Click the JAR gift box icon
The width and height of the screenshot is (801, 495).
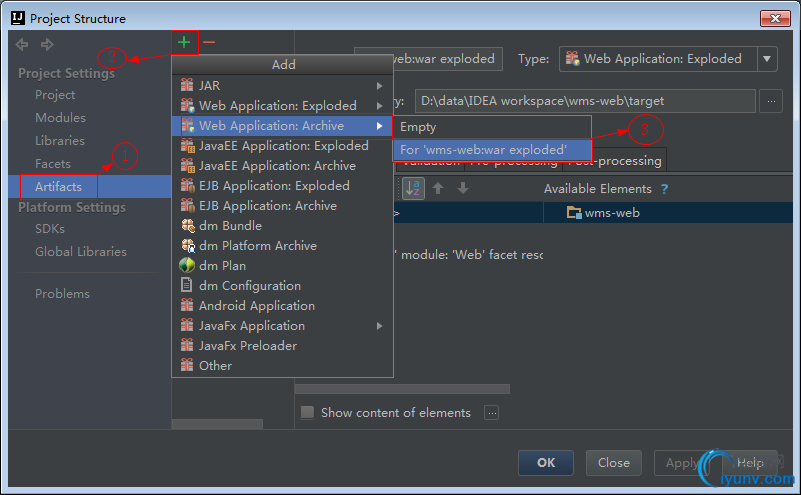tap(187, 85)
